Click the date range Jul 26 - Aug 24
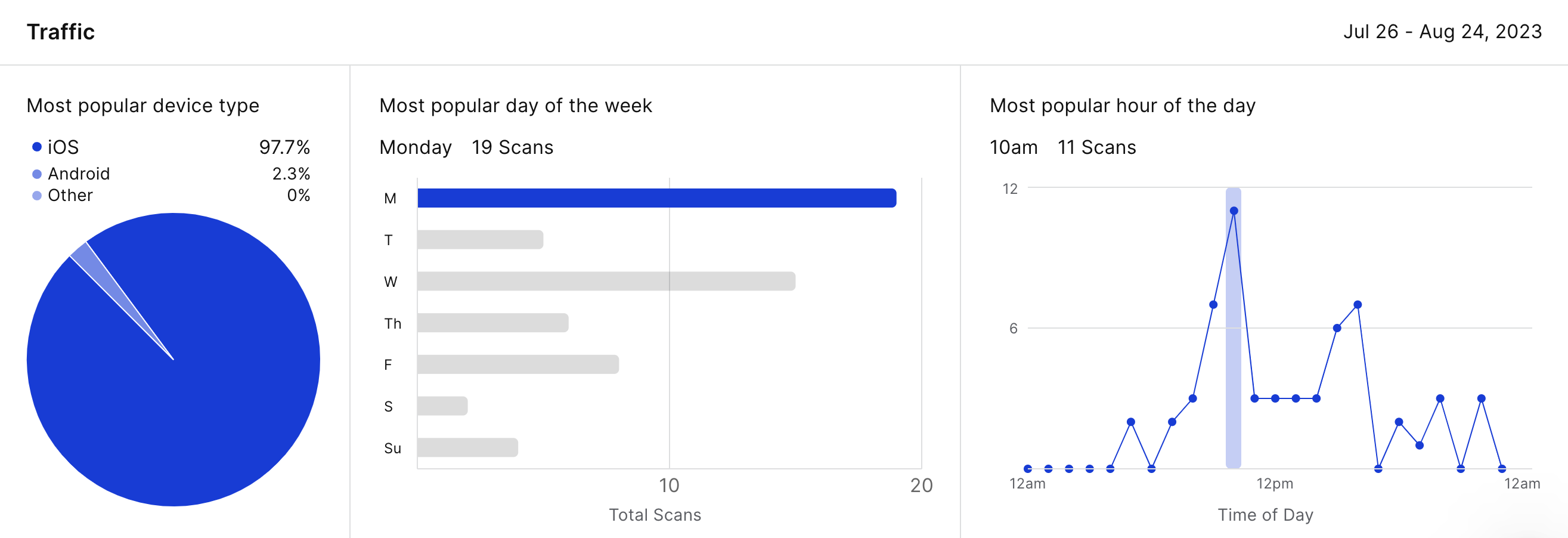1568x538 pixels. (x=1442, y=32)
